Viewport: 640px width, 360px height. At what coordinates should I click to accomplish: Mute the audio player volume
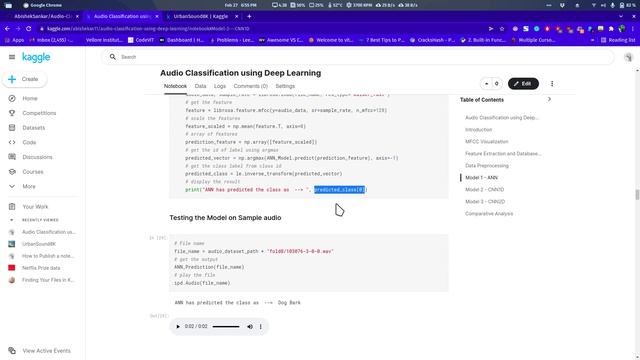pos(250,327)
